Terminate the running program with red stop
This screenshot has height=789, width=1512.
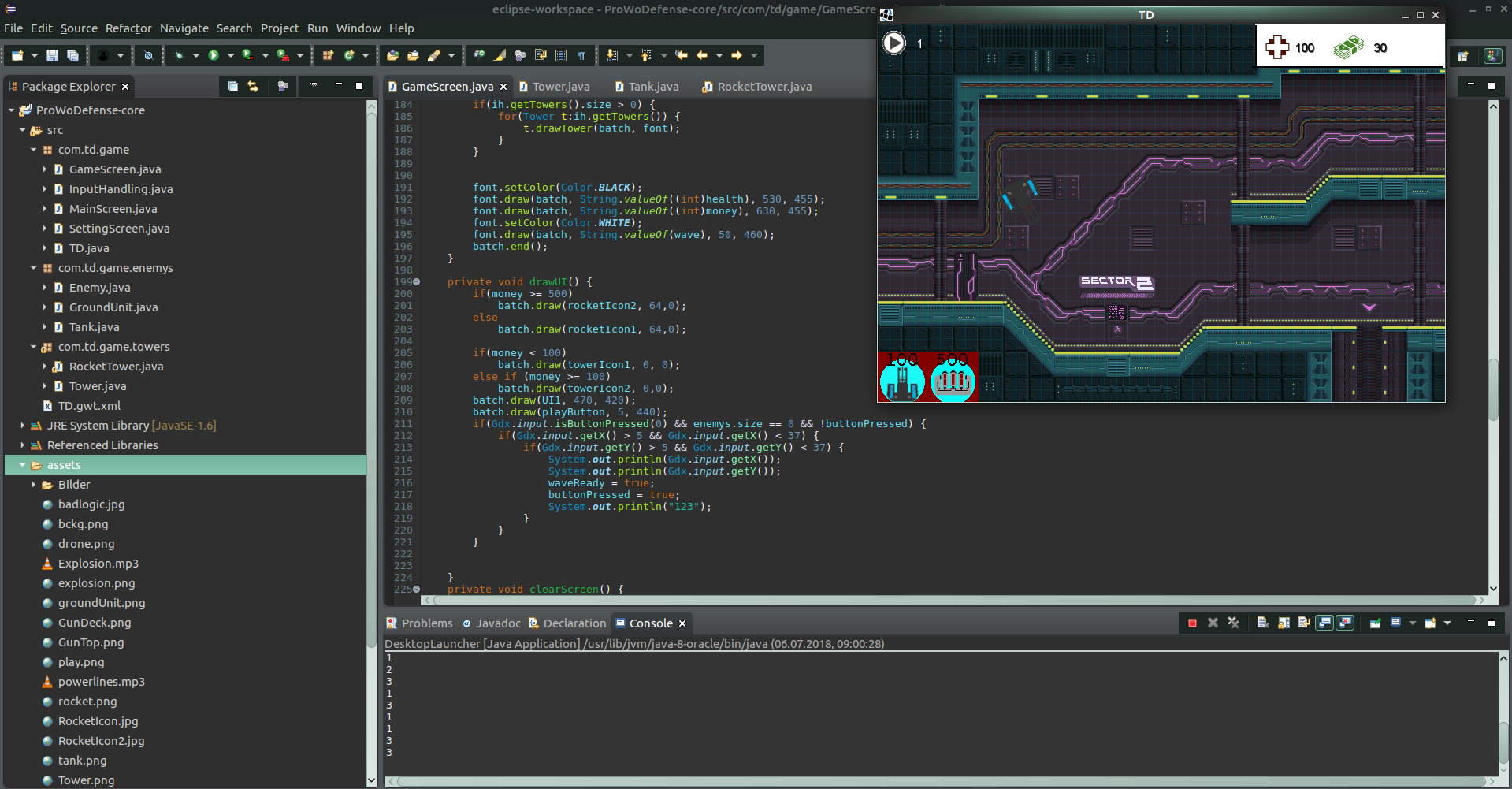(1192, 623)
